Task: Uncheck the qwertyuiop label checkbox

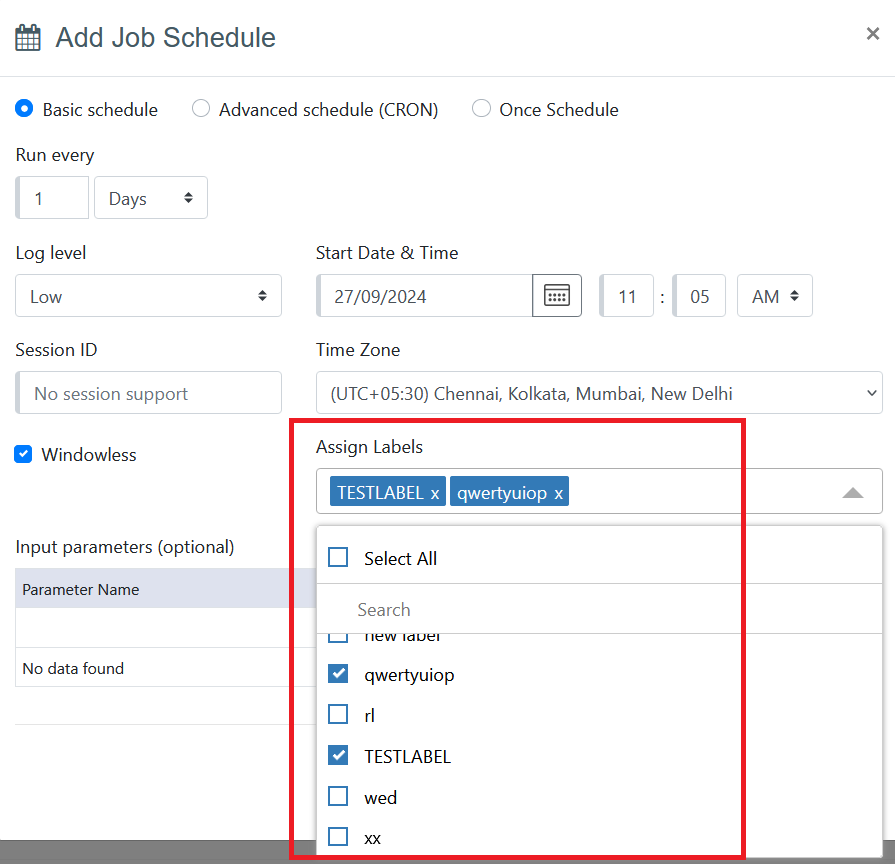Action: coord(338,675)
